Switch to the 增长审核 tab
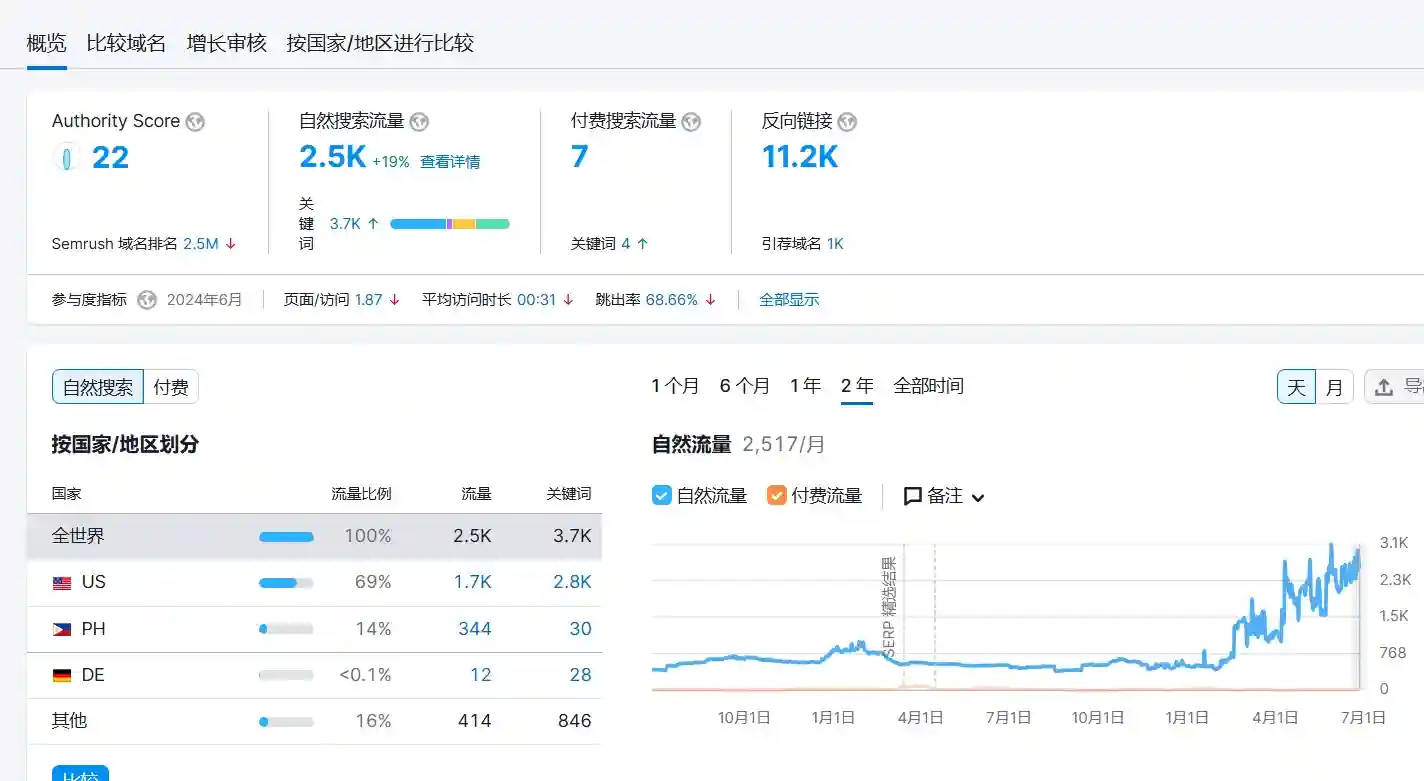The height and width of the screenshot is (781, 1424). coord(226,43)
